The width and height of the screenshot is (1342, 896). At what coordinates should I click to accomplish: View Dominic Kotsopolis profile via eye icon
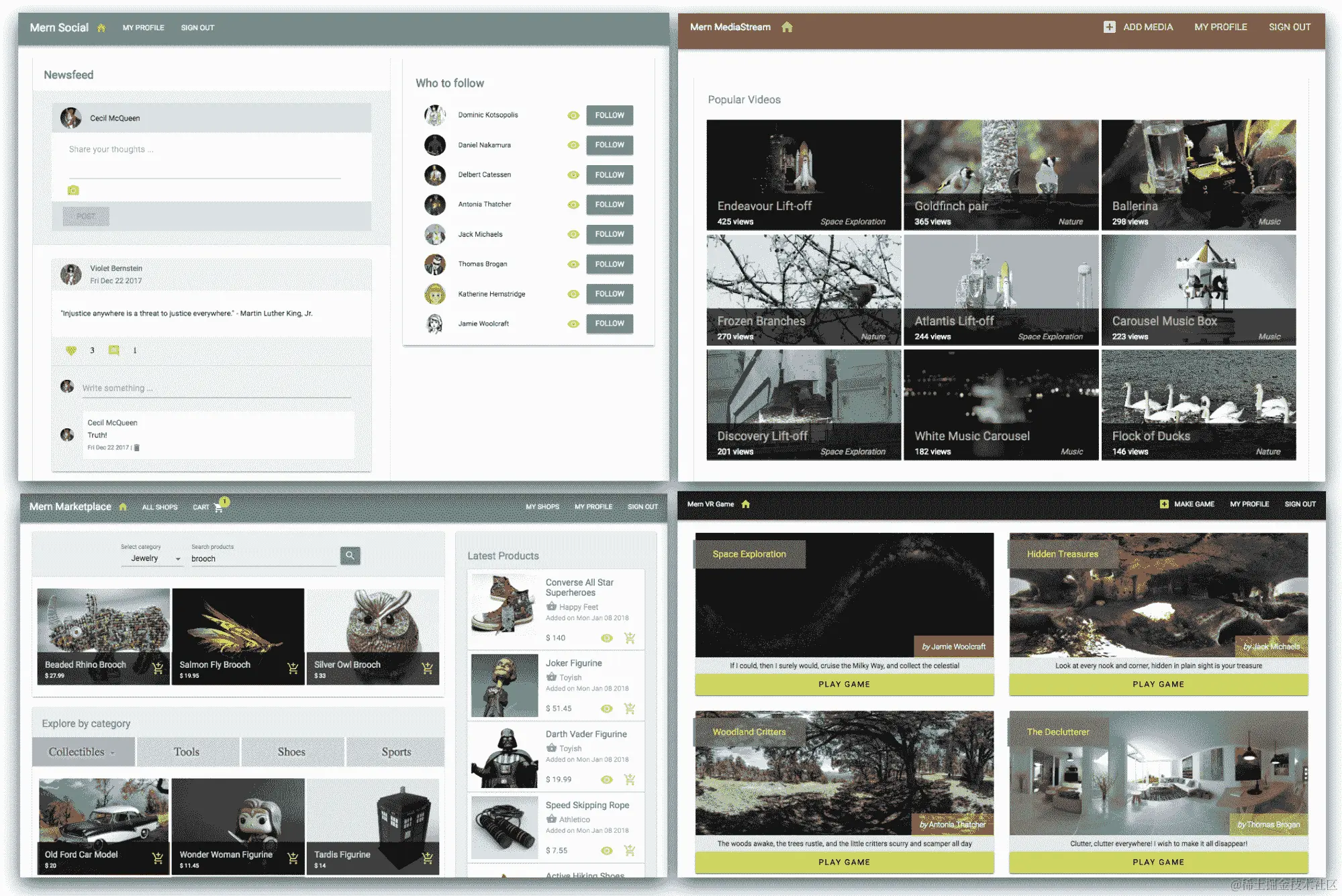[x=573, y=115]
